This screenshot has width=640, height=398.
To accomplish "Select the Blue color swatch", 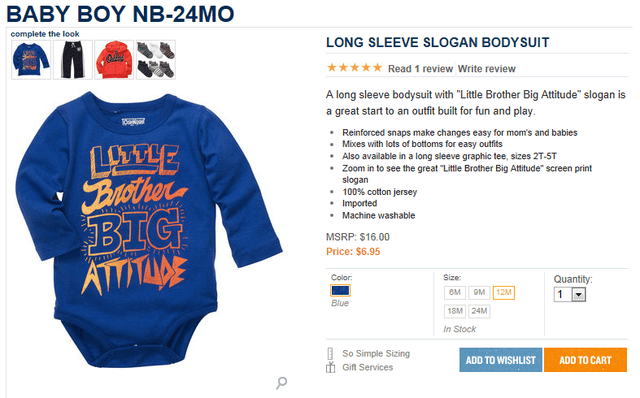I will (x=340, y=291).
